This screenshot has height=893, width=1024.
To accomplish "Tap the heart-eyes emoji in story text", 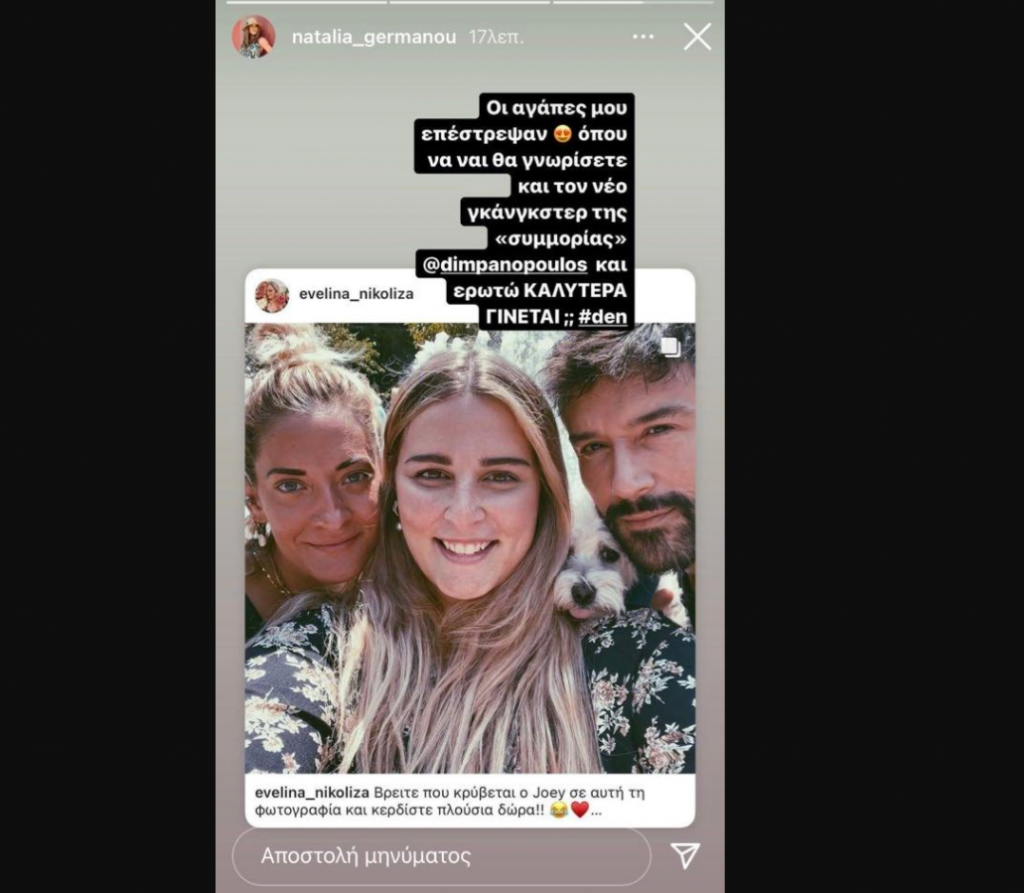I will 562,134.
